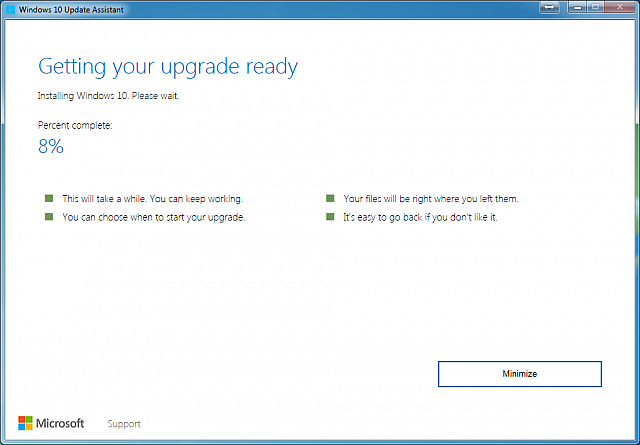Click the 8% progress value
640x445 pixels.
click(x=51, y=146)
